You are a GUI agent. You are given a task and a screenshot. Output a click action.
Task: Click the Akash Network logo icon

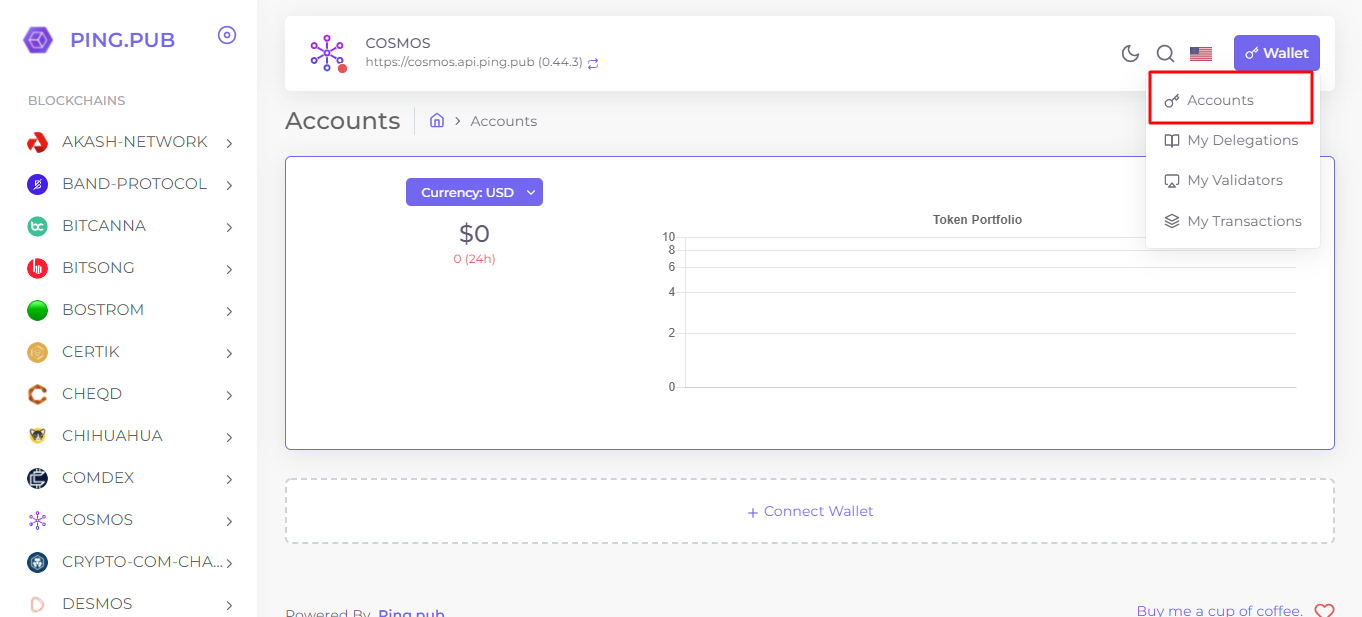click(38, 143)
